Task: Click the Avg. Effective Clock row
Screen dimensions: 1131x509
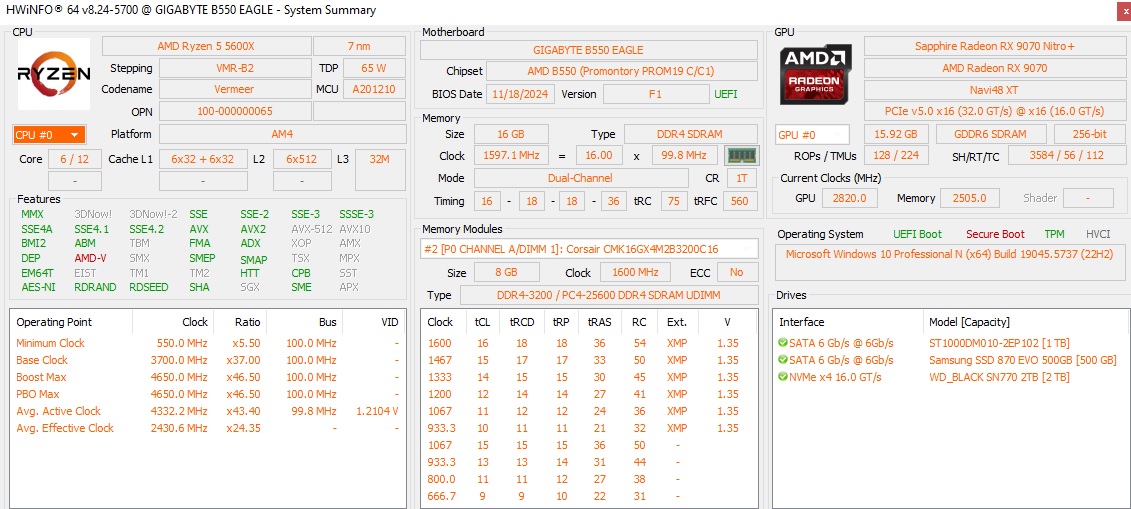Action: pos(207,428)
